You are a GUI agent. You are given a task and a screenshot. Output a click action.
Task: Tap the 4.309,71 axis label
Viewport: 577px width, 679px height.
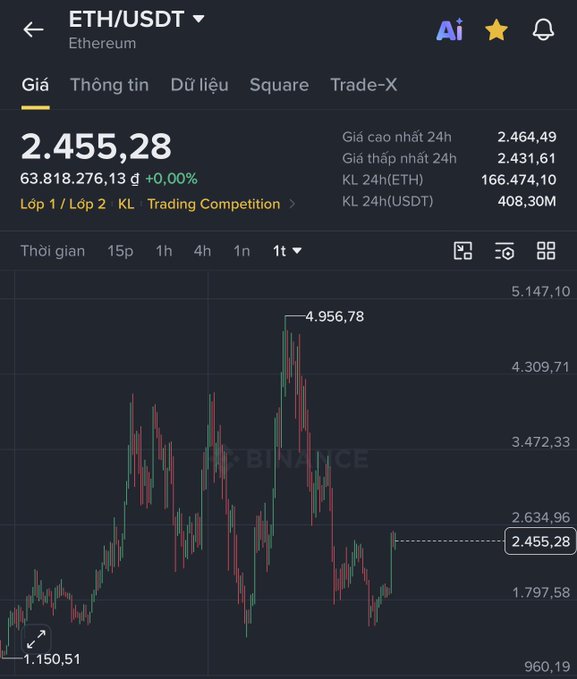click(x=541, y=367)
